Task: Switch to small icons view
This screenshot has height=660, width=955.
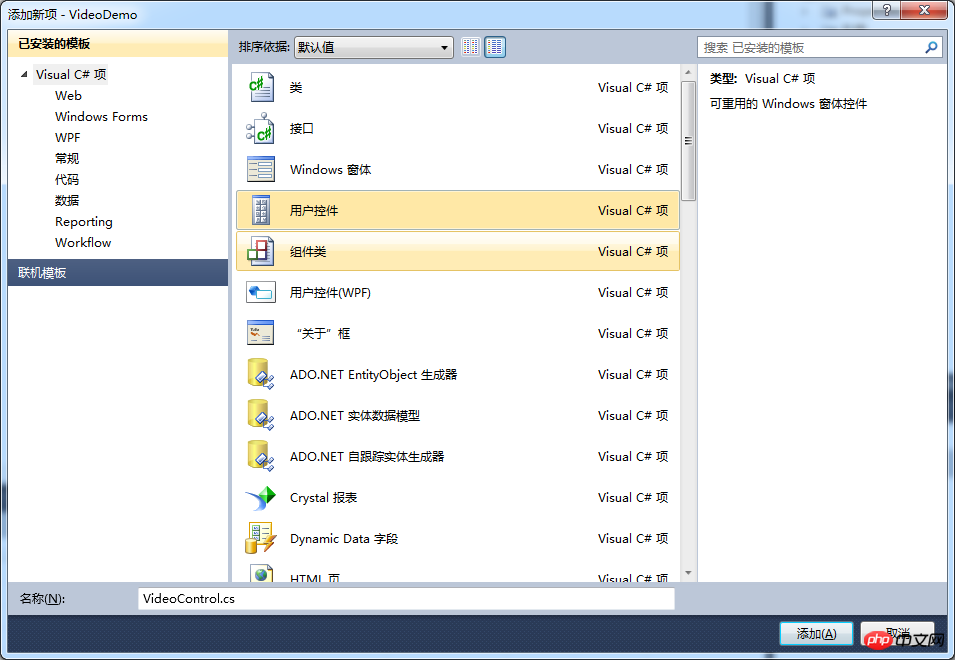Action: (x=470, y=47)
